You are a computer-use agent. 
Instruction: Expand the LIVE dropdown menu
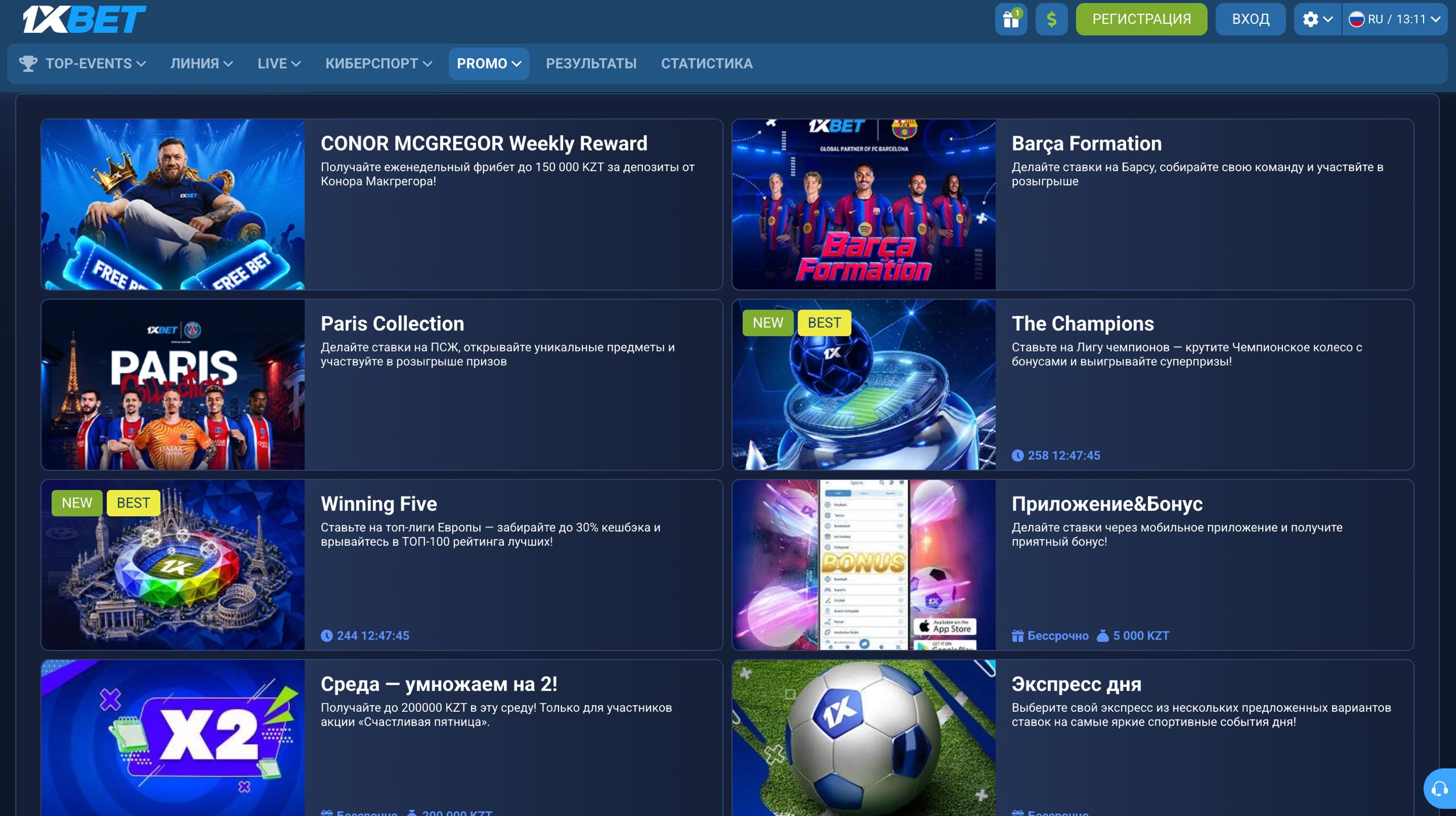pyautogui.click(x=279, y=64)
